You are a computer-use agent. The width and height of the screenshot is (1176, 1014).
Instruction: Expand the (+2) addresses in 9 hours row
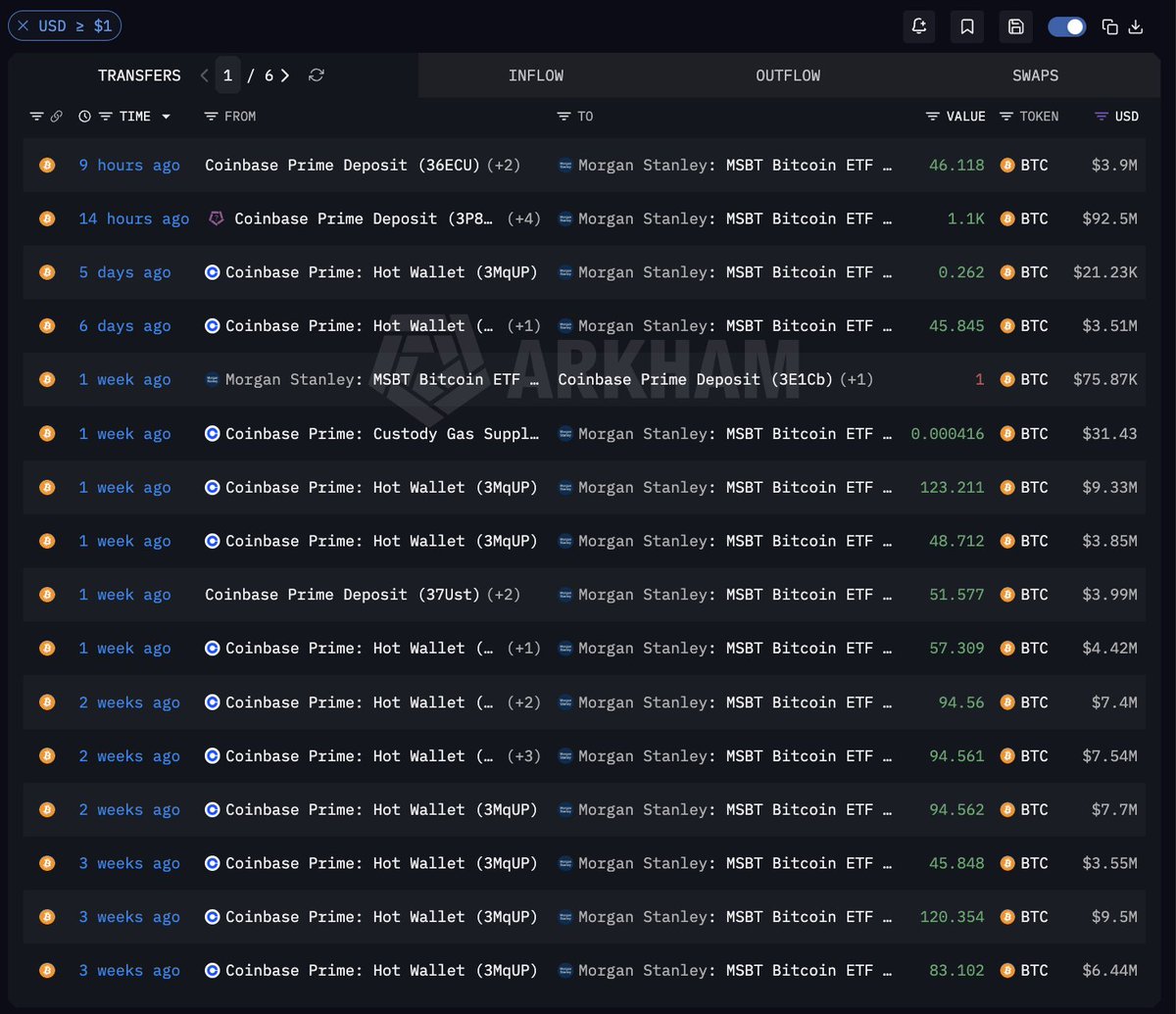[x=503, y=166]
